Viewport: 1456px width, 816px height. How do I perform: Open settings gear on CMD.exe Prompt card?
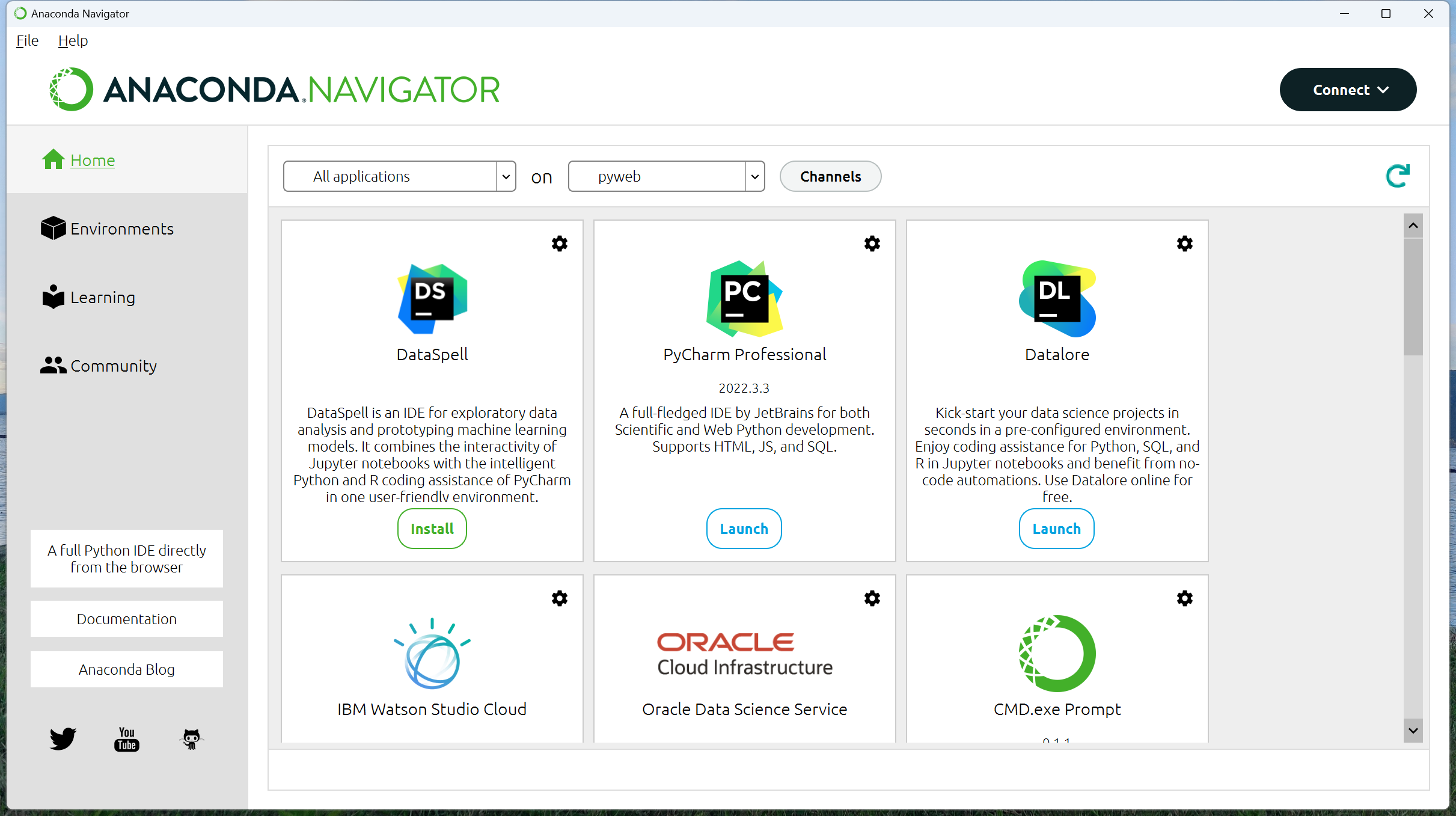[1185, 598]
